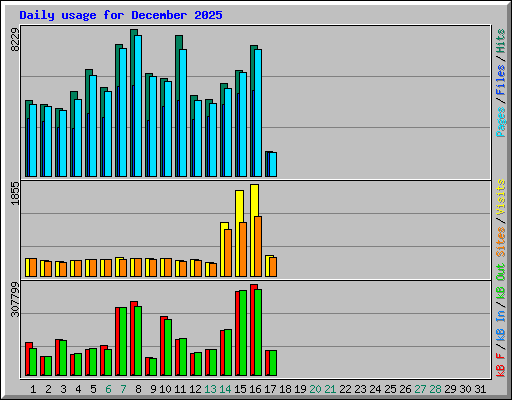Click the 307799 axis value
The image size is (512, 400).
[x=15, y=299]
